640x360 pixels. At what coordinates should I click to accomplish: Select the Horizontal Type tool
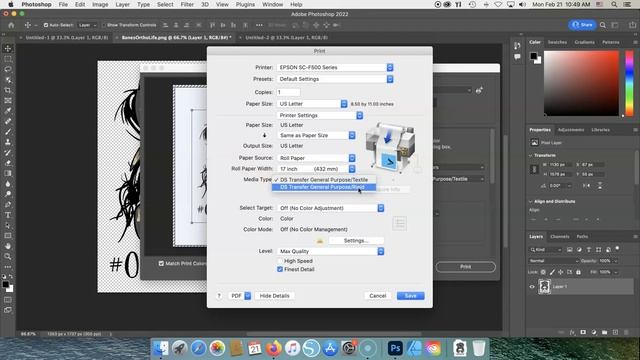[x=8, y=215]
